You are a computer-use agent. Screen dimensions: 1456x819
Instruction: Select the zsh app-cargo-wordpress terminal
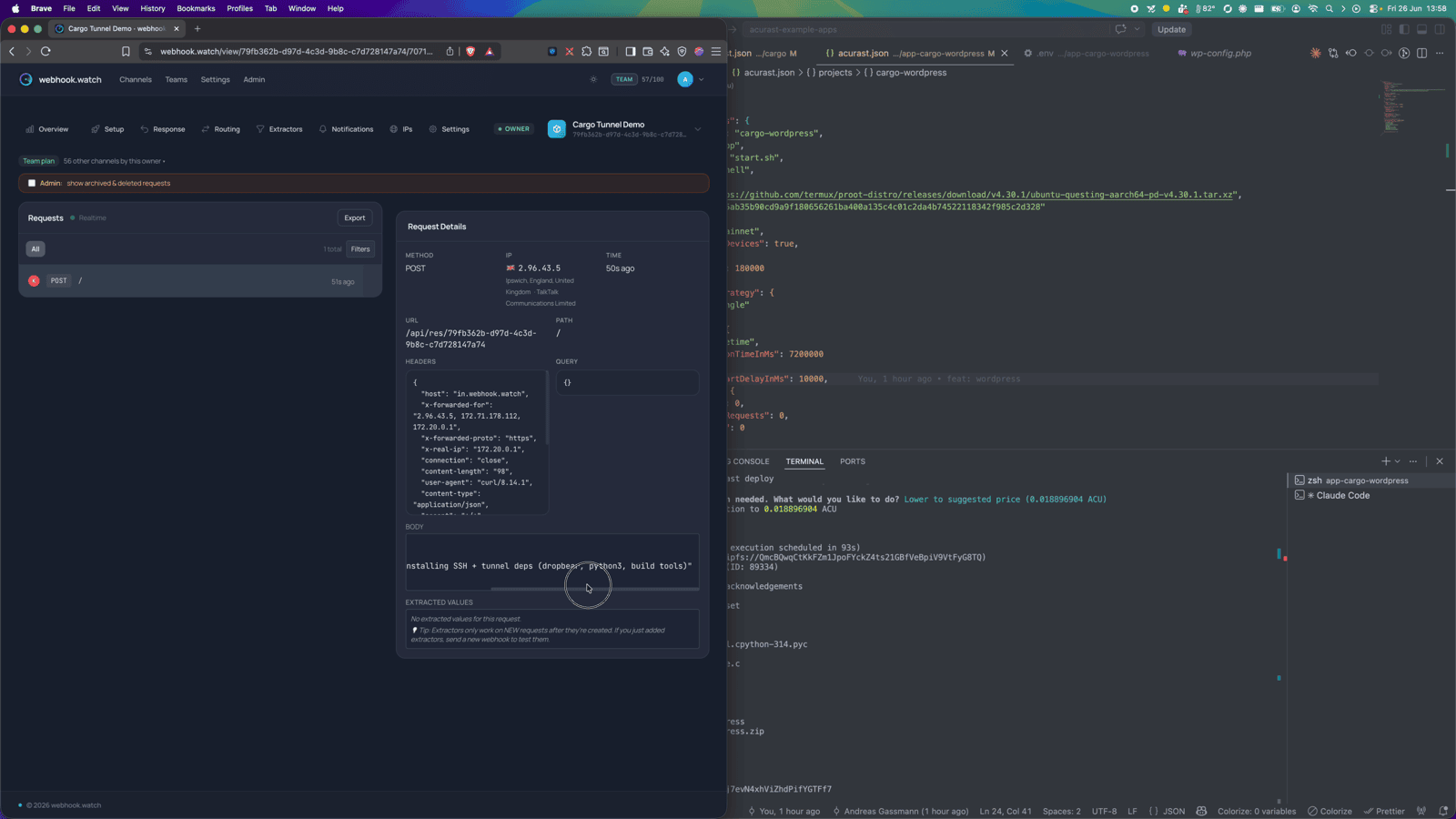tap(1370, 480)
